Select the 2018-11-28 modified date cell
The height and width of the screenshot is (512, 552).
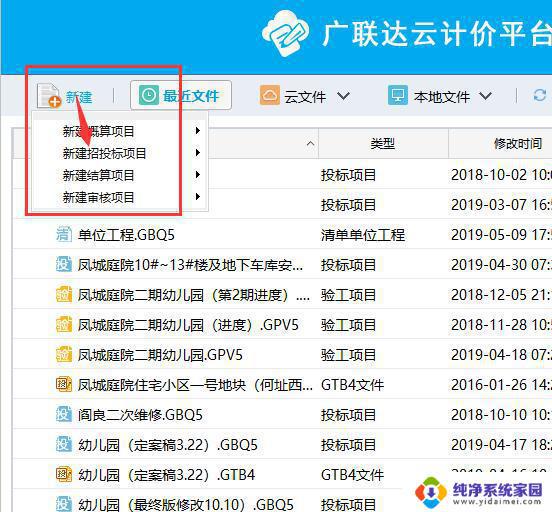(502, 325)
